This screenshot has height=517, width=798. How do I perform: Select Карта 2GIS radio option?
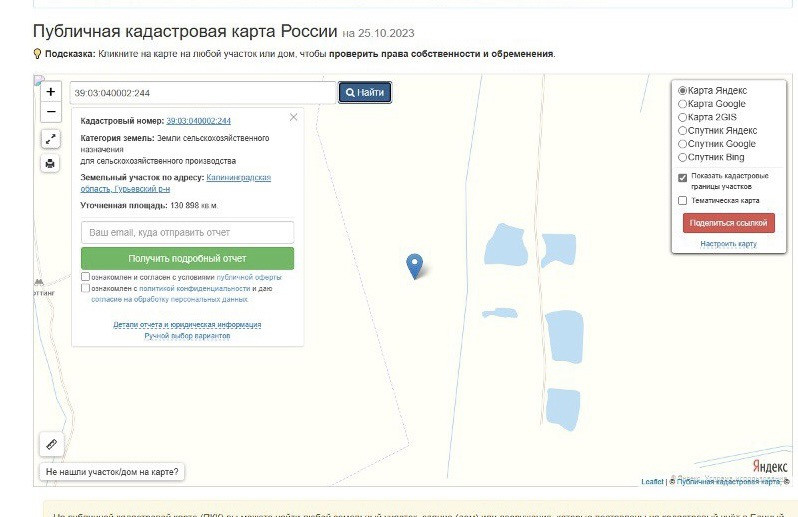click(x=682, y=117)
